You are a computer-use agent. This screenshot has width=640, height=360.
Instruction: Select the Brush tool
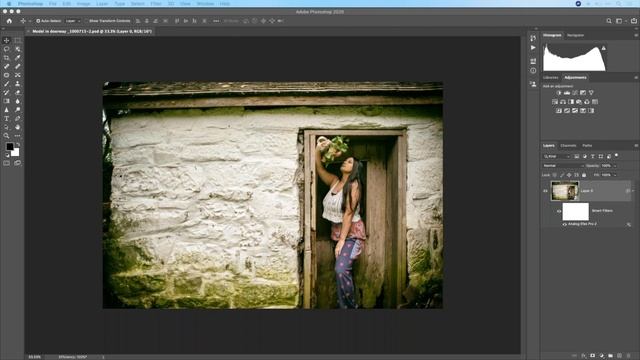(x=7, y=84)
